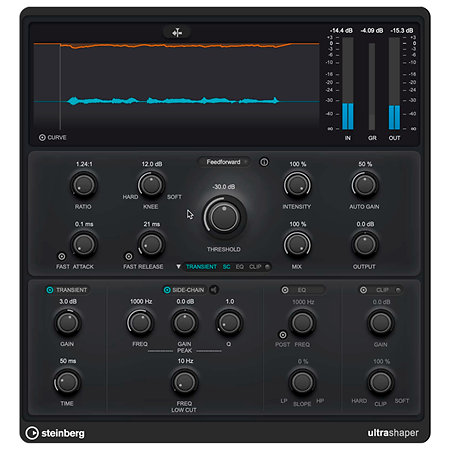Click the EQ FREQ knob

pyautogui.click(x=302, y=322)
